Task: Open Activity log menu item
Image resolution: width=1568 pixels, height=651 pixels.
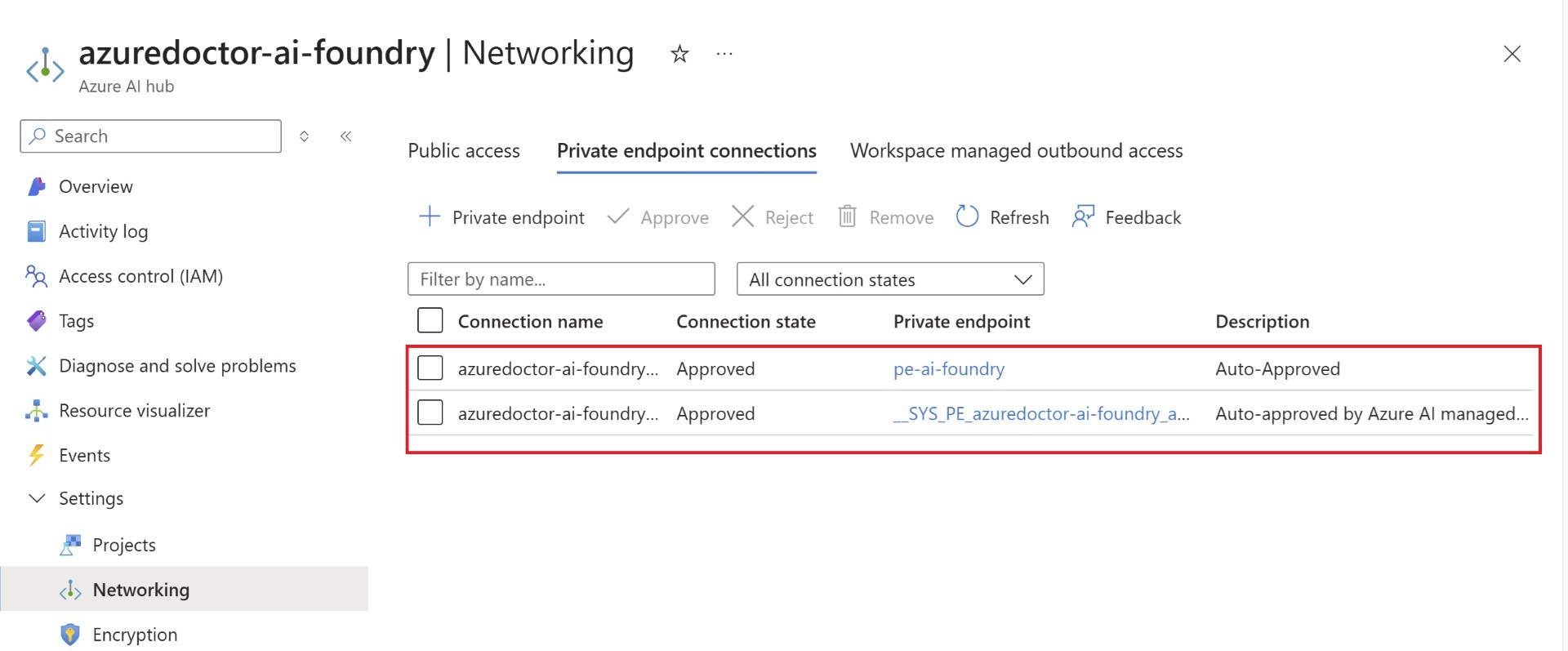Action: point(104,231)
